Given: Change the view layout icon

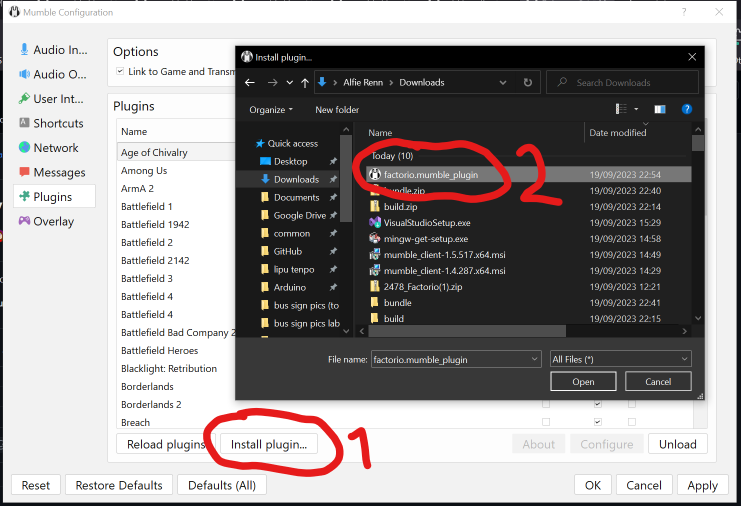Looking at the screenshot, I should click(621, 109).
